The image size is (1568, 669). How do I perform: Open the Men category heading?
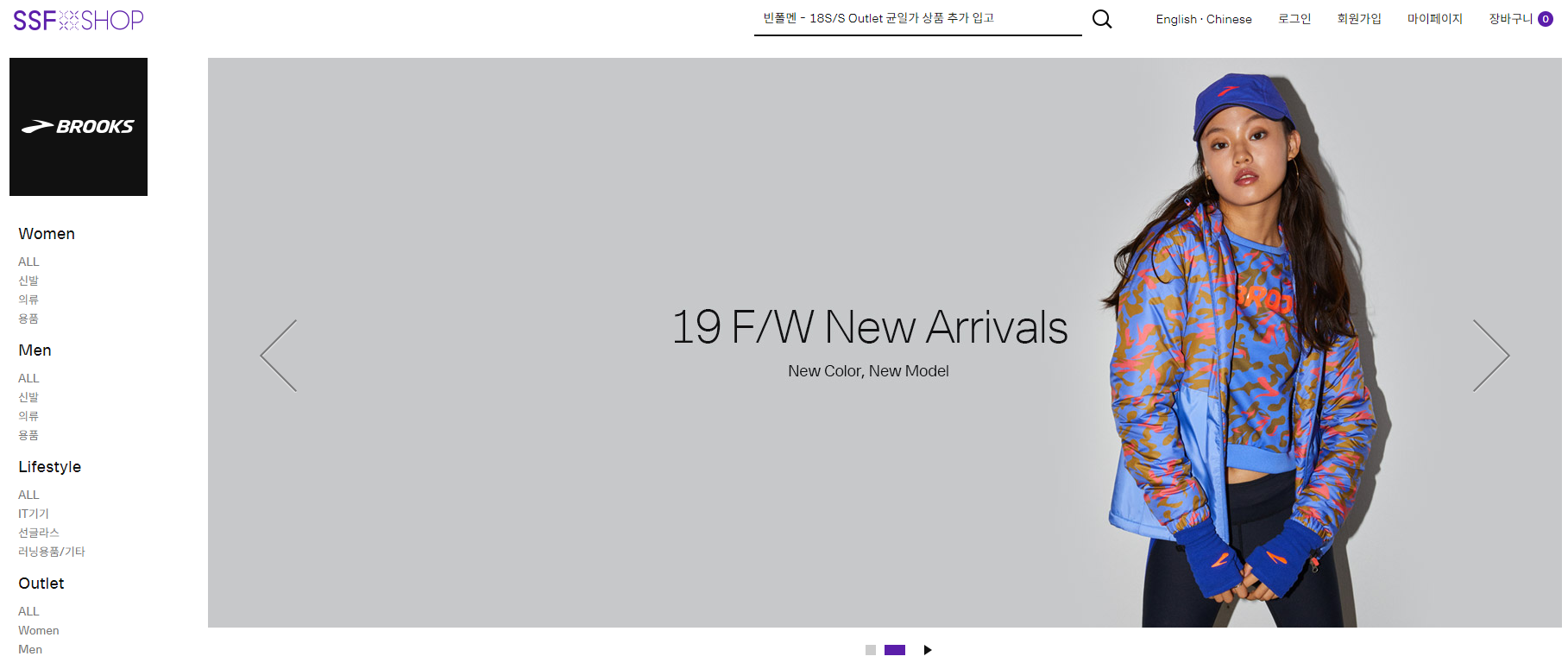click(35, 350)
